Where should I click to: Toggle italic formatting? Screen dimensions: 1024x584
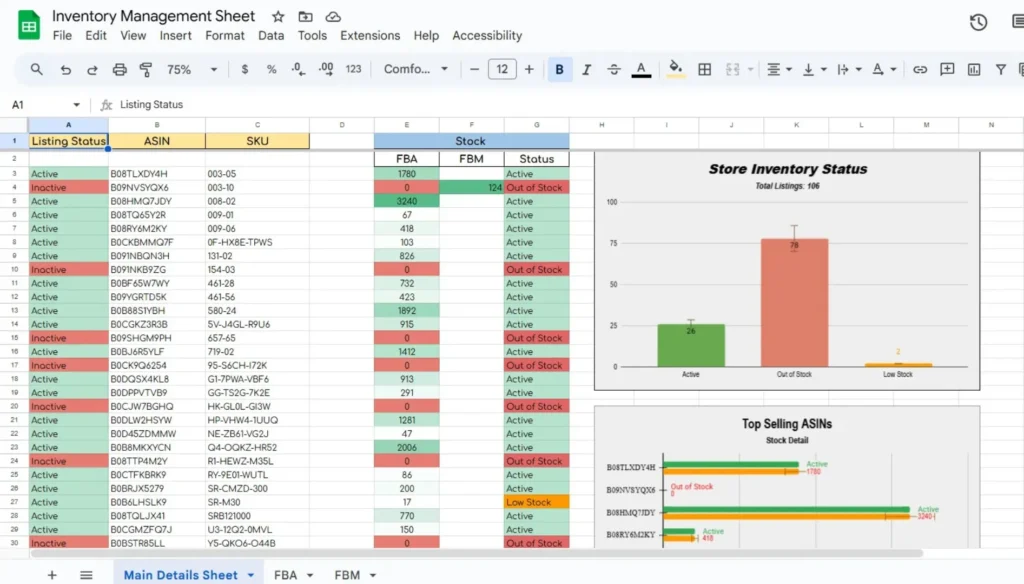(x=586, y=70)
